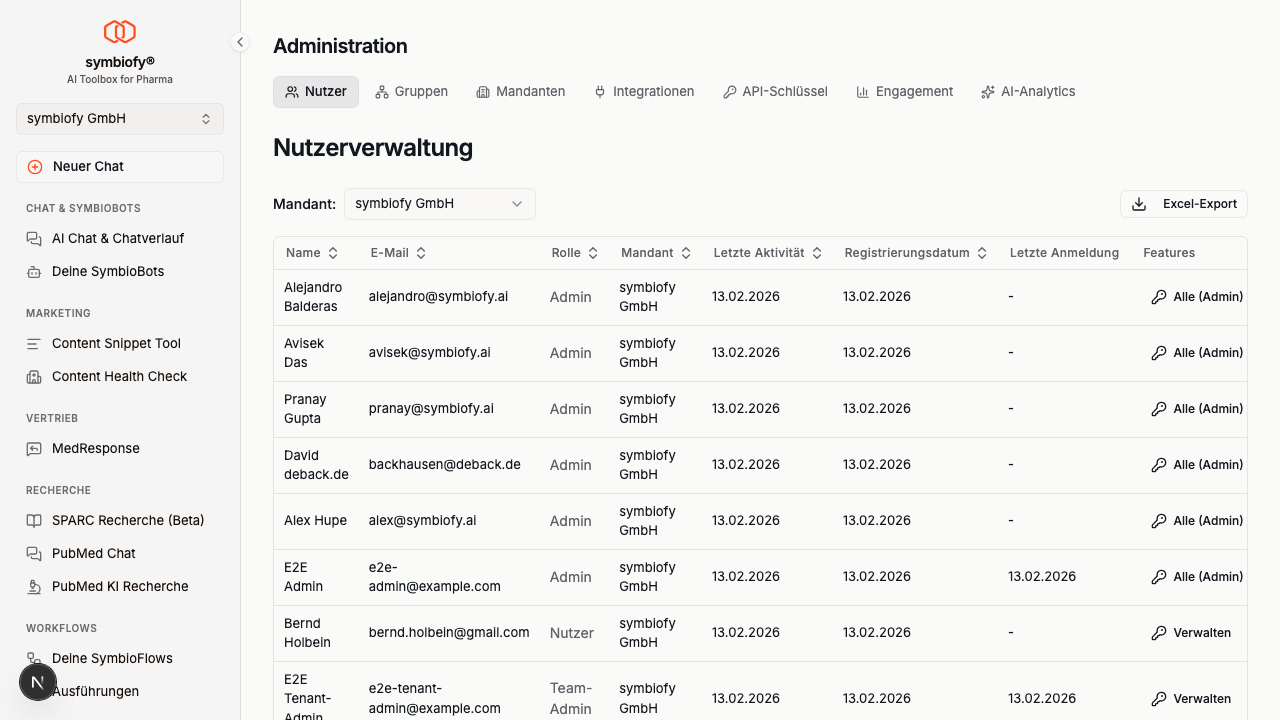Viewport: 1280px width, 720px height.
Task: Select the AI Chat & Chatverlauf icon
Action: (33, 238)
